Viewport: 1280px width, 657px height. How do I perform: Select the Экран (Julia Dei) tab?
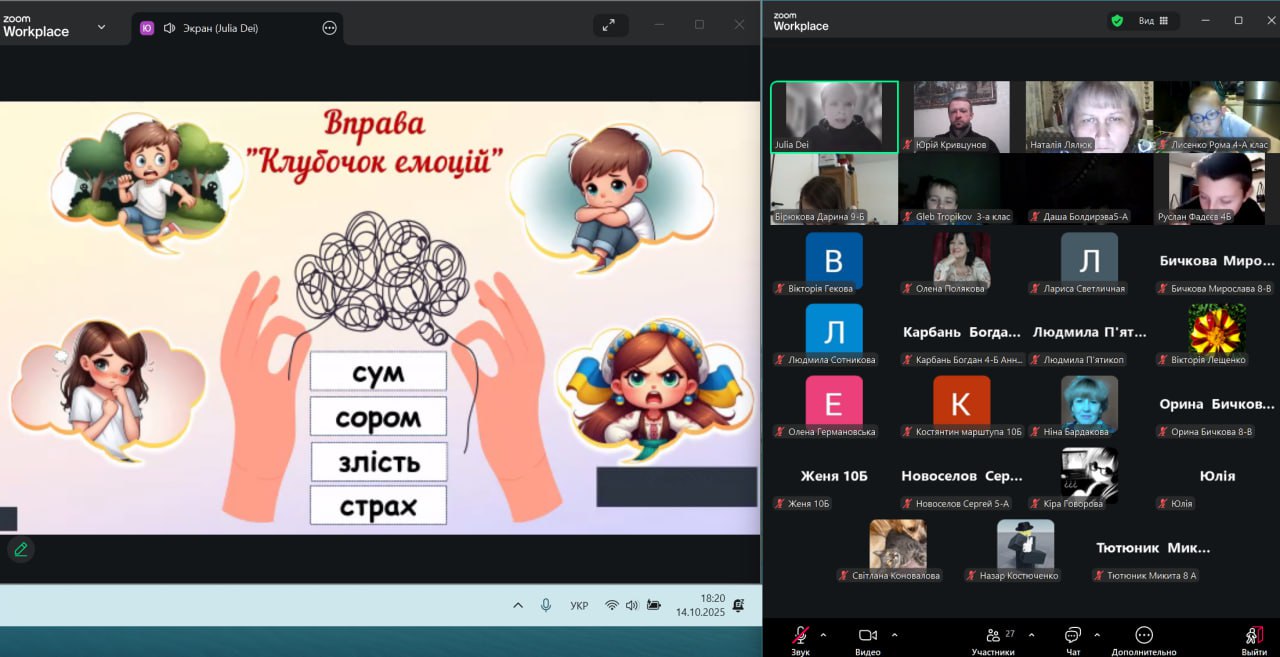click(x=220, y=28)
